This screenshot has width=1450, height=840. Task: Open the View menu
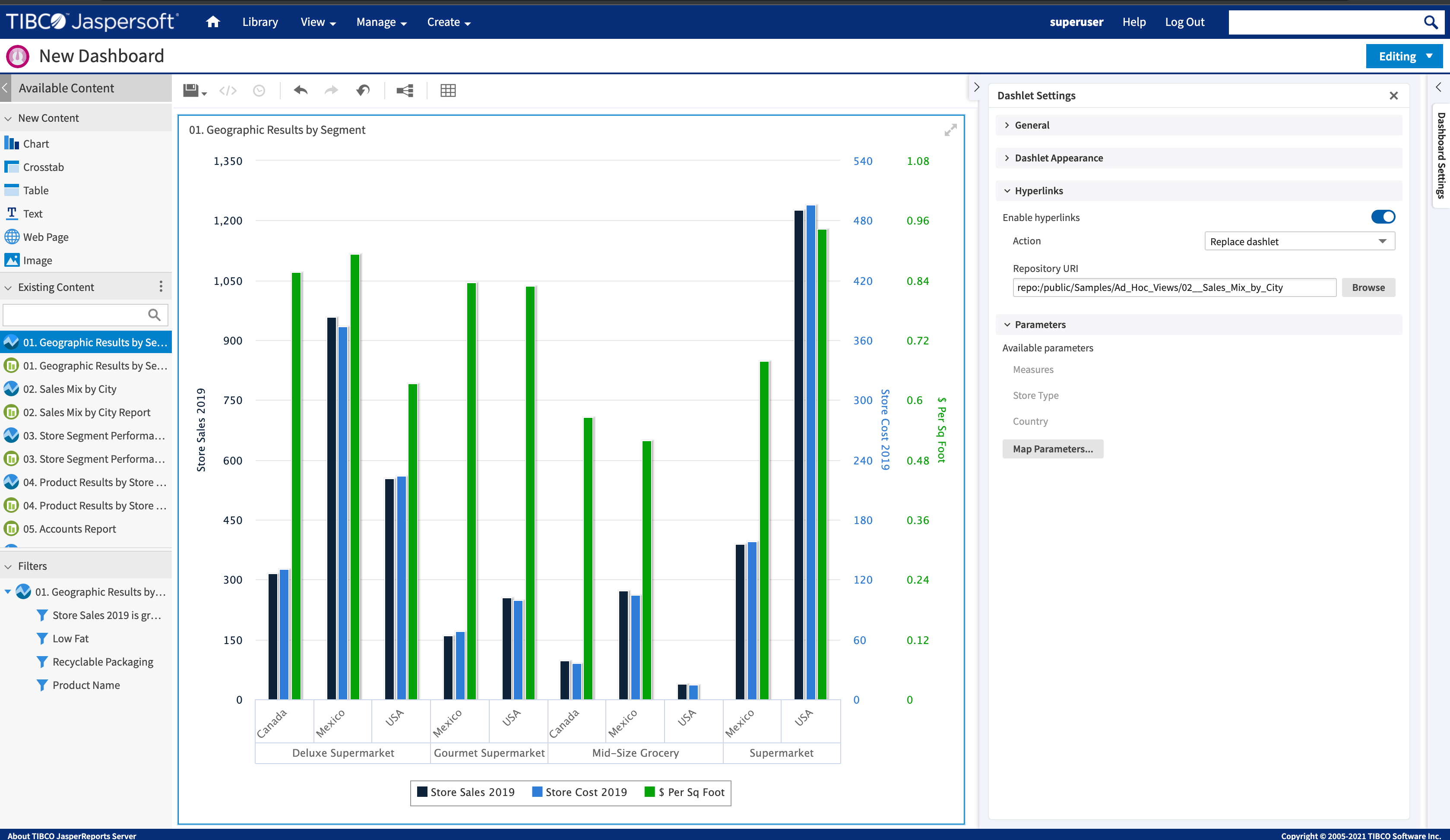click(x=318, y=22)
